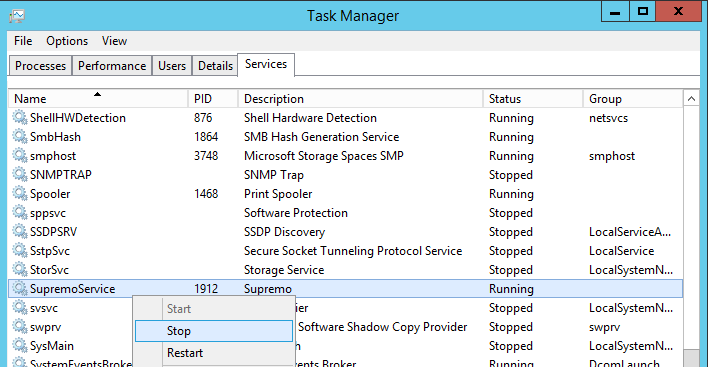Click the SNMPTRAP service gear icon
Viewport: 708px width, 367px height.
[19, 174]
